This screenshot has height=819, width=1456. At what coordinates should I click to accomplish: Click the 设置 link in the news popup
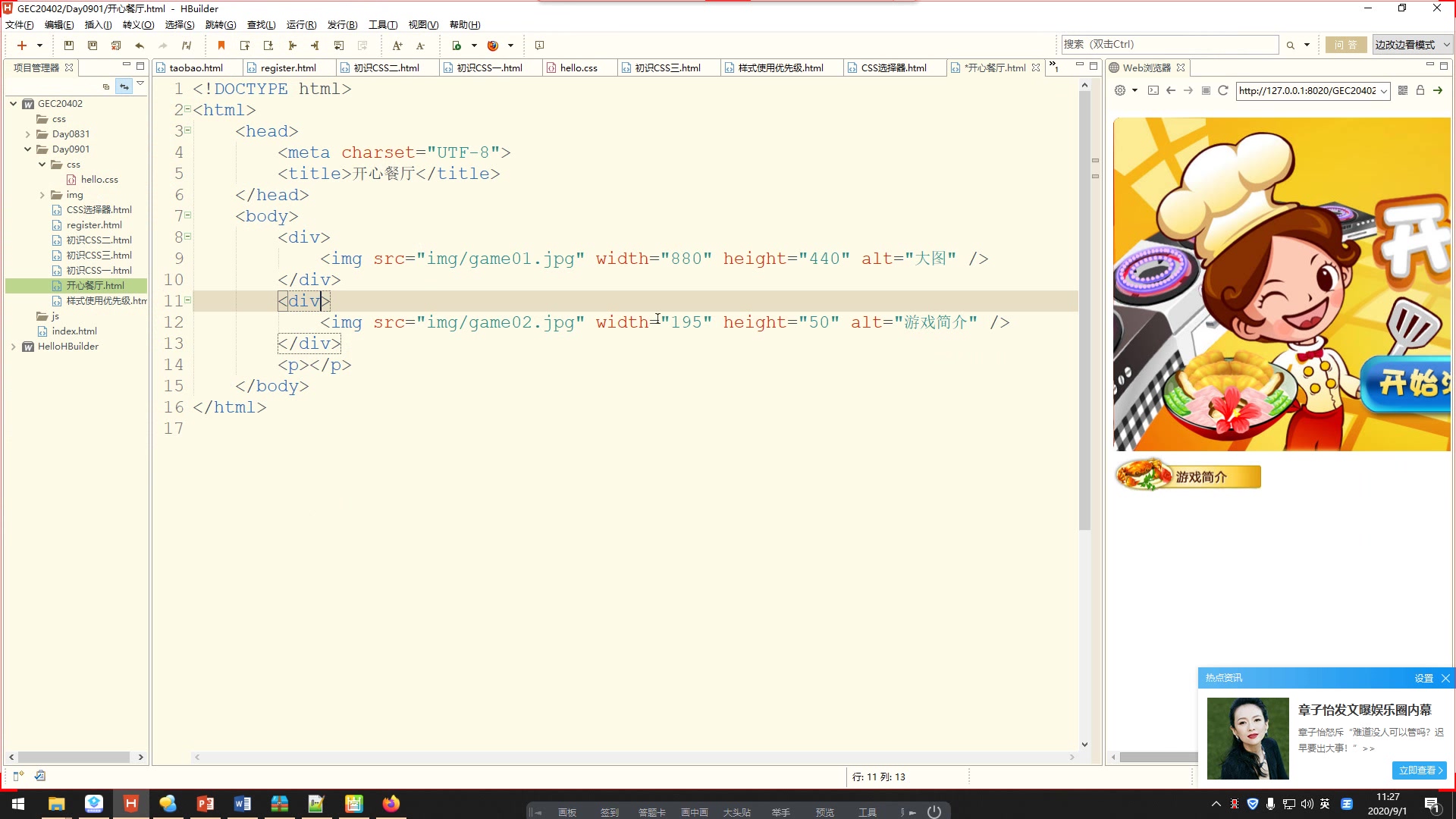click(1423, 678)
